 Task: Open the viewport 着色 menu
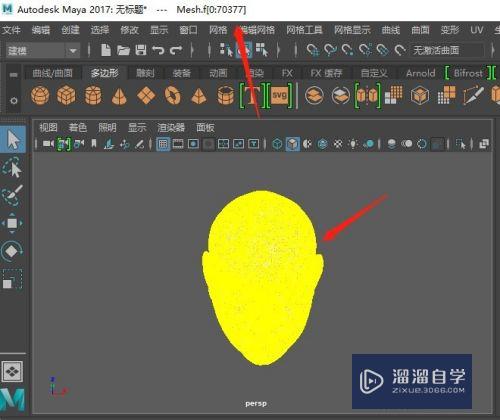pyautogui.click(x=78, y=127)
